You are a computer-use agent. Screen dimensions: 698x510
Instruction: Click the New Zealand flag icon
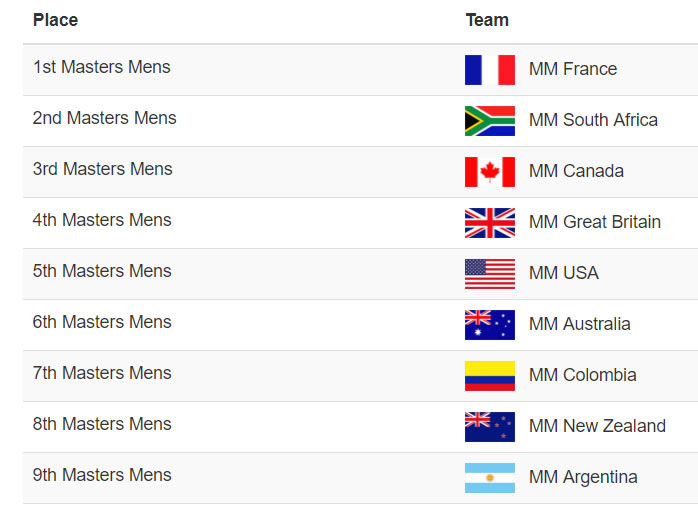pos(490,427)
